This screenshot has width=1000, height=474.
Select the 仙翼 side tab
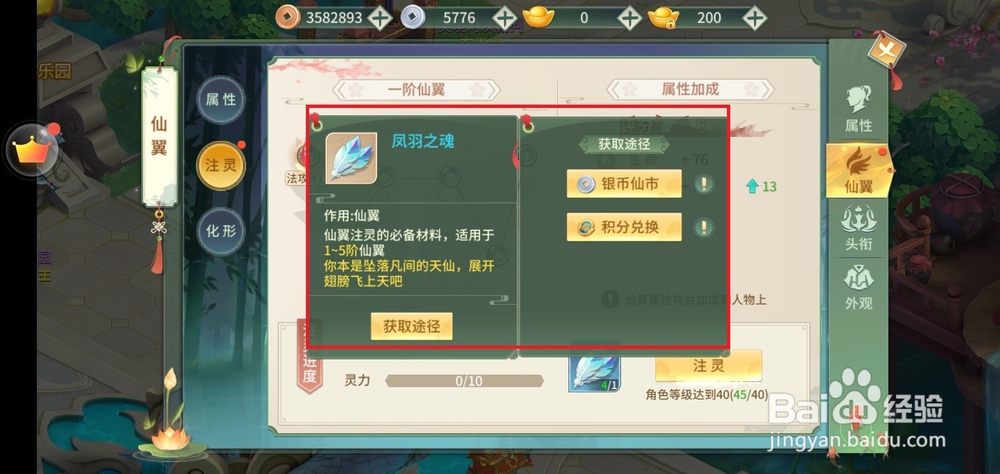click(858, 170)
